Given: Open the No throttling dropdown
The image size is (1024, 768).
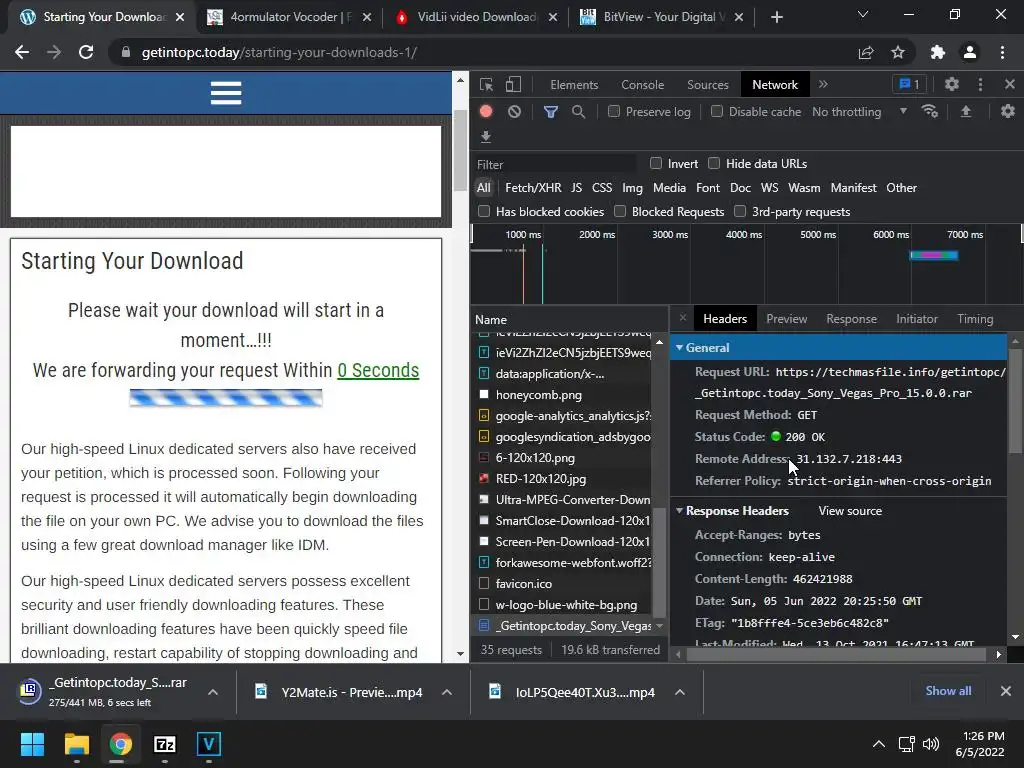Looking at the screenshot, I should coord(859,112).
